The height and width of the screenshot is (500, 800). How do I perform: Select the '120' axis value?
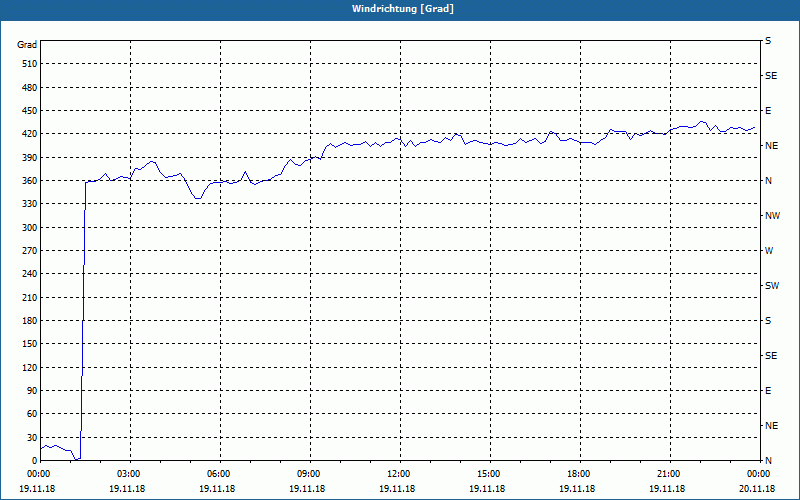tap(30, 367)
